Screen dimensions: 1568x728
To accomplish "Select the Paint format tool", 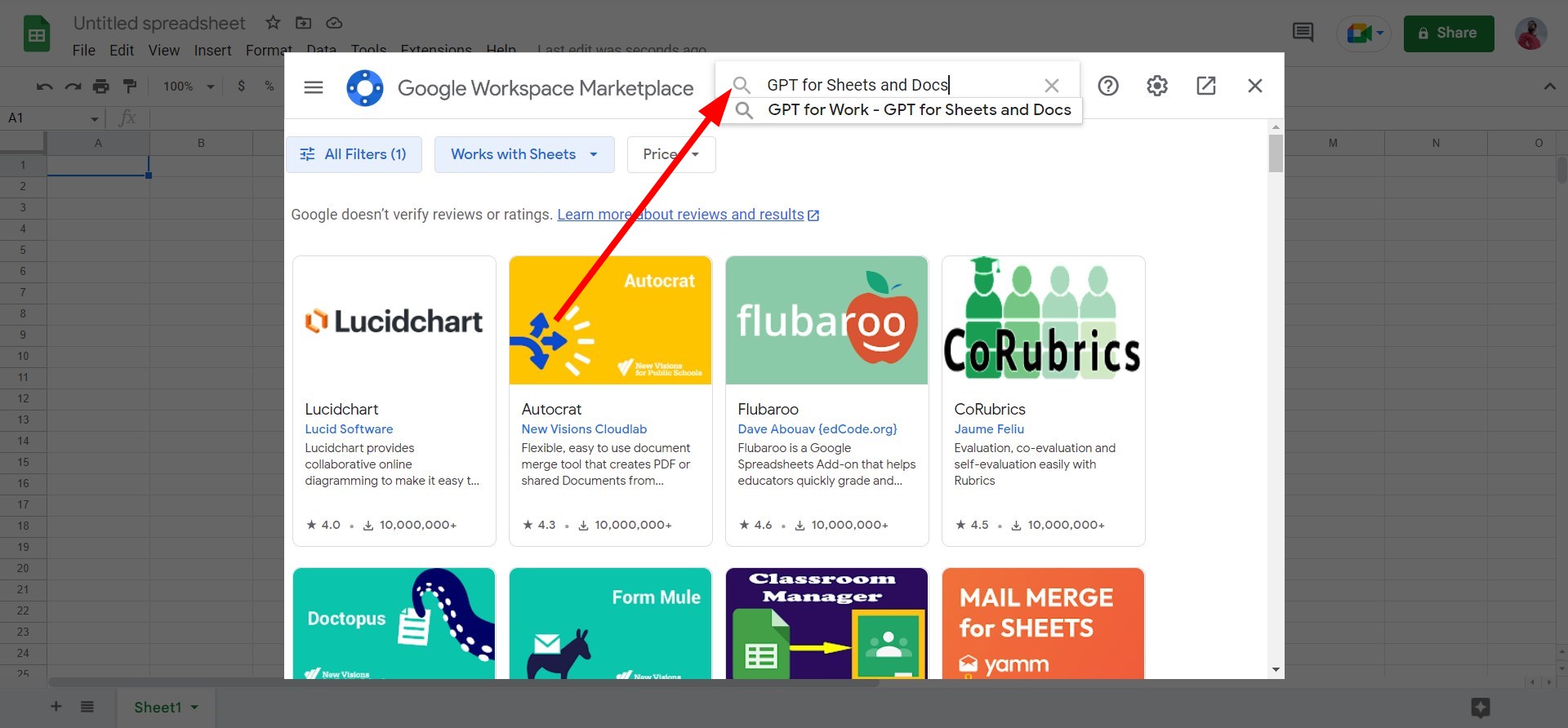I will pyautogui.click(x=130, y=86).
